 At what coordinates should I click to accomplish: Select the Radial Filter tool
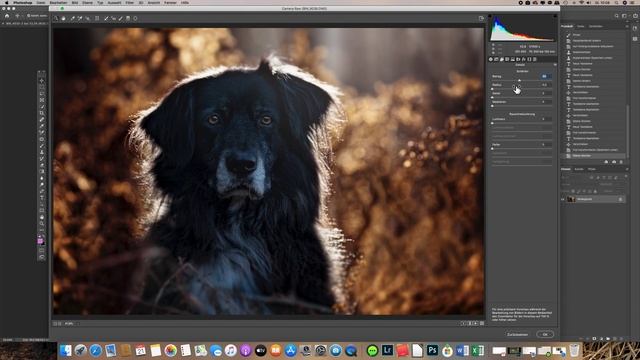coord(135,18)
